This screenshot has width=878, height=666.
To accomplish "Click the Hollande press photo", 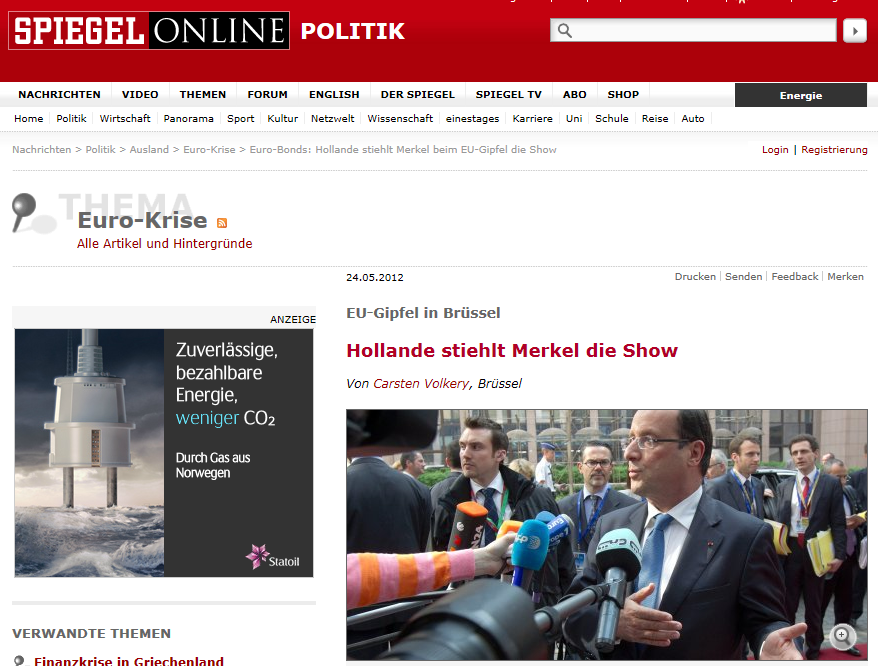I will pyautogui.click(x=606, y=535).
